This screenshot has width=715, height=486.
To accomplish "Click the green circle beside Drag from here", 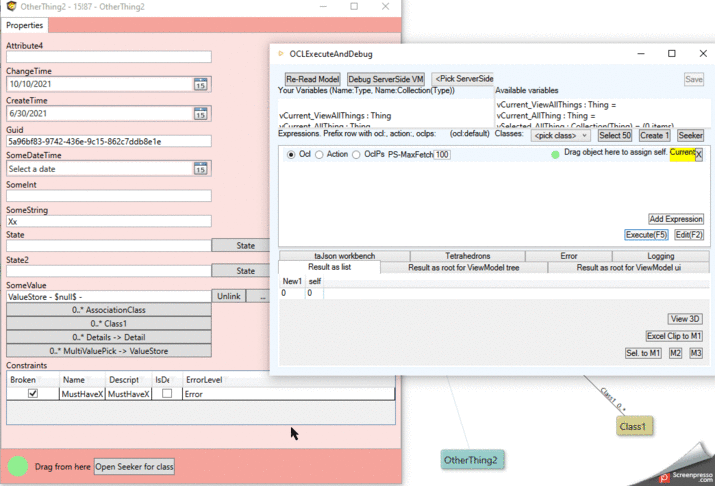I will (18, 467).
